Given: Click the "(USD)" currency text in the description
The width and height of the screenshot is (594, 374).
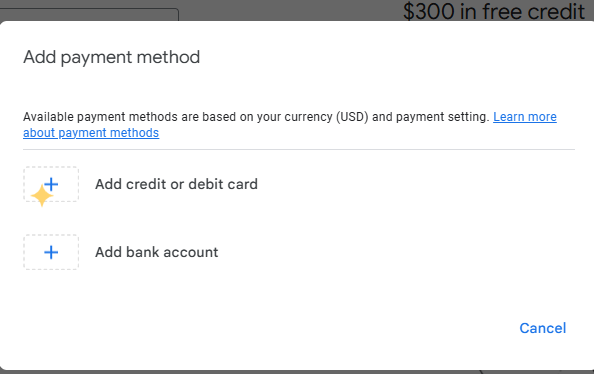Looking at the screenshot, I should pos(352,117).
